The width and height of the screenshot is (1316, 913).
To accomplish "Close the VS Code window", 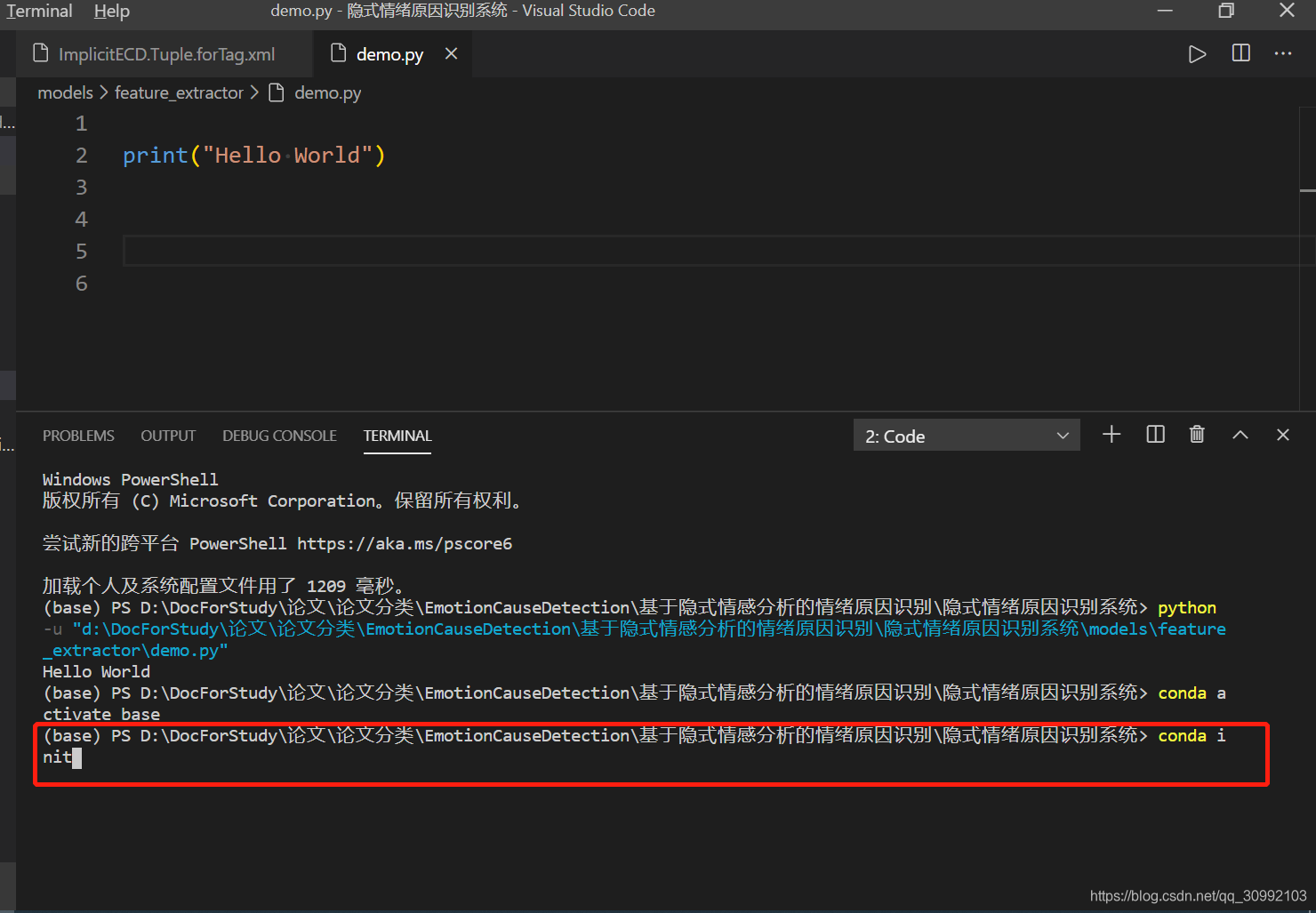I will pyautogui.click(x=1287, y=11).
